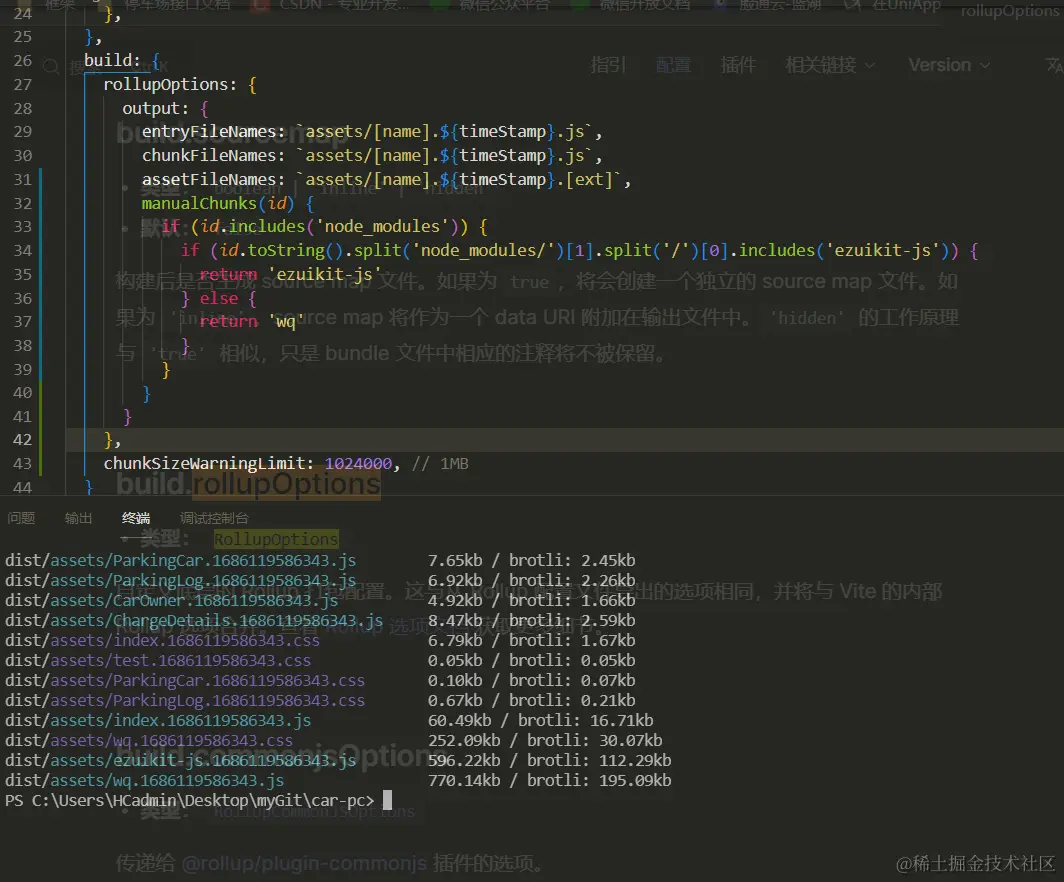Click the '// 1MB' comment
1064x882 pixels.
[440, 463]
